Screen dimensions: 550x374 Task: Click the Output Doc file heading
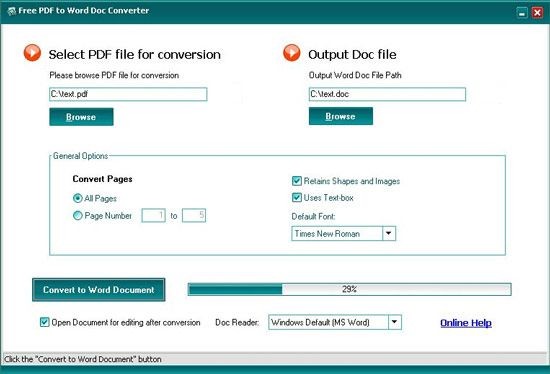[352, 54]
